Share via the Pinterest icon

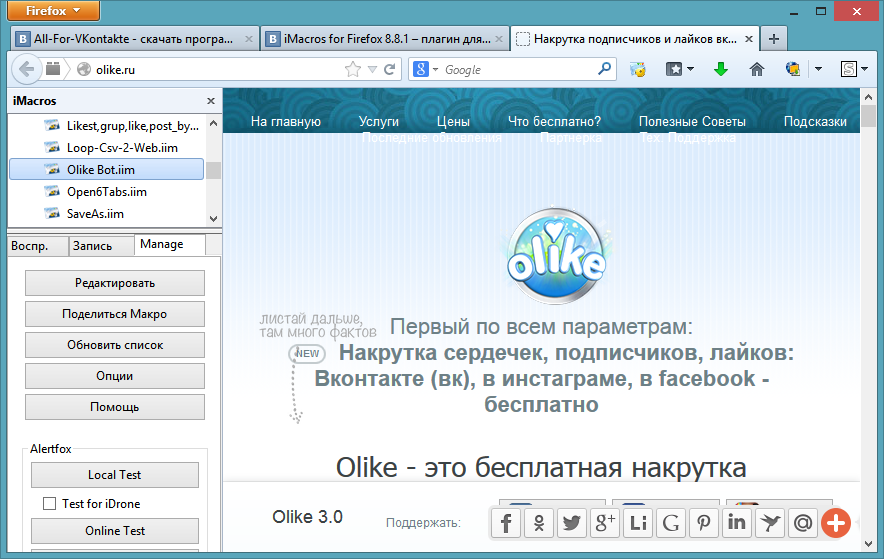(704, 522)
